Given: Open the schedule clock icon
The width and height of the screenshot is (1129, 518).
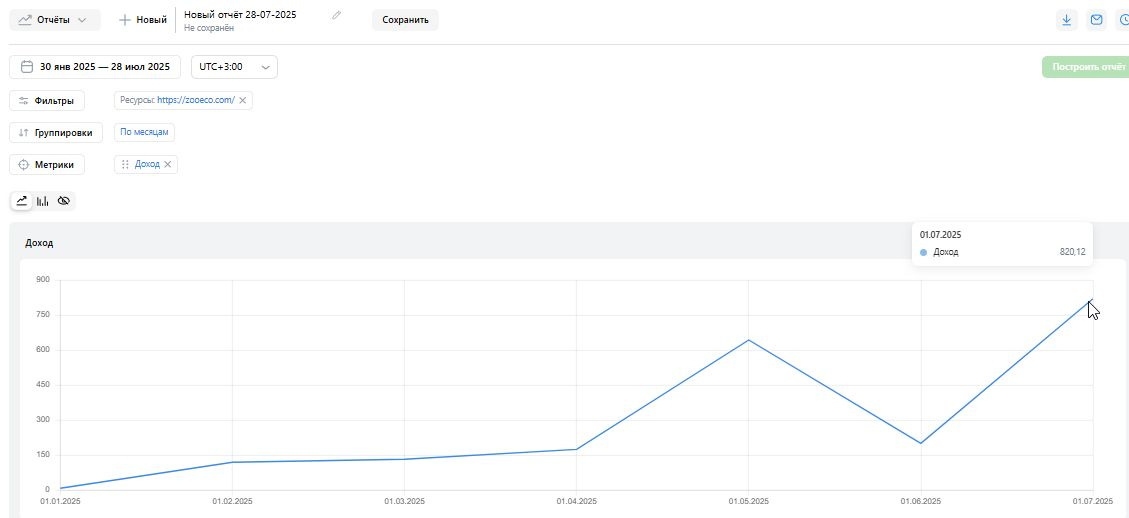Looking at the screenshot, I should click(x=1123, y=20).
